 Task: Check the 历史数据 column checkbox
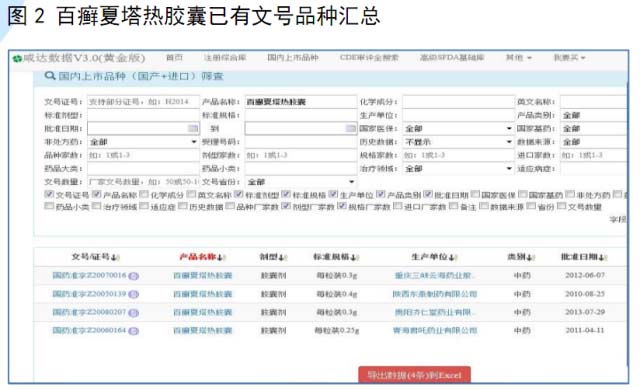[x=183, y=206]
